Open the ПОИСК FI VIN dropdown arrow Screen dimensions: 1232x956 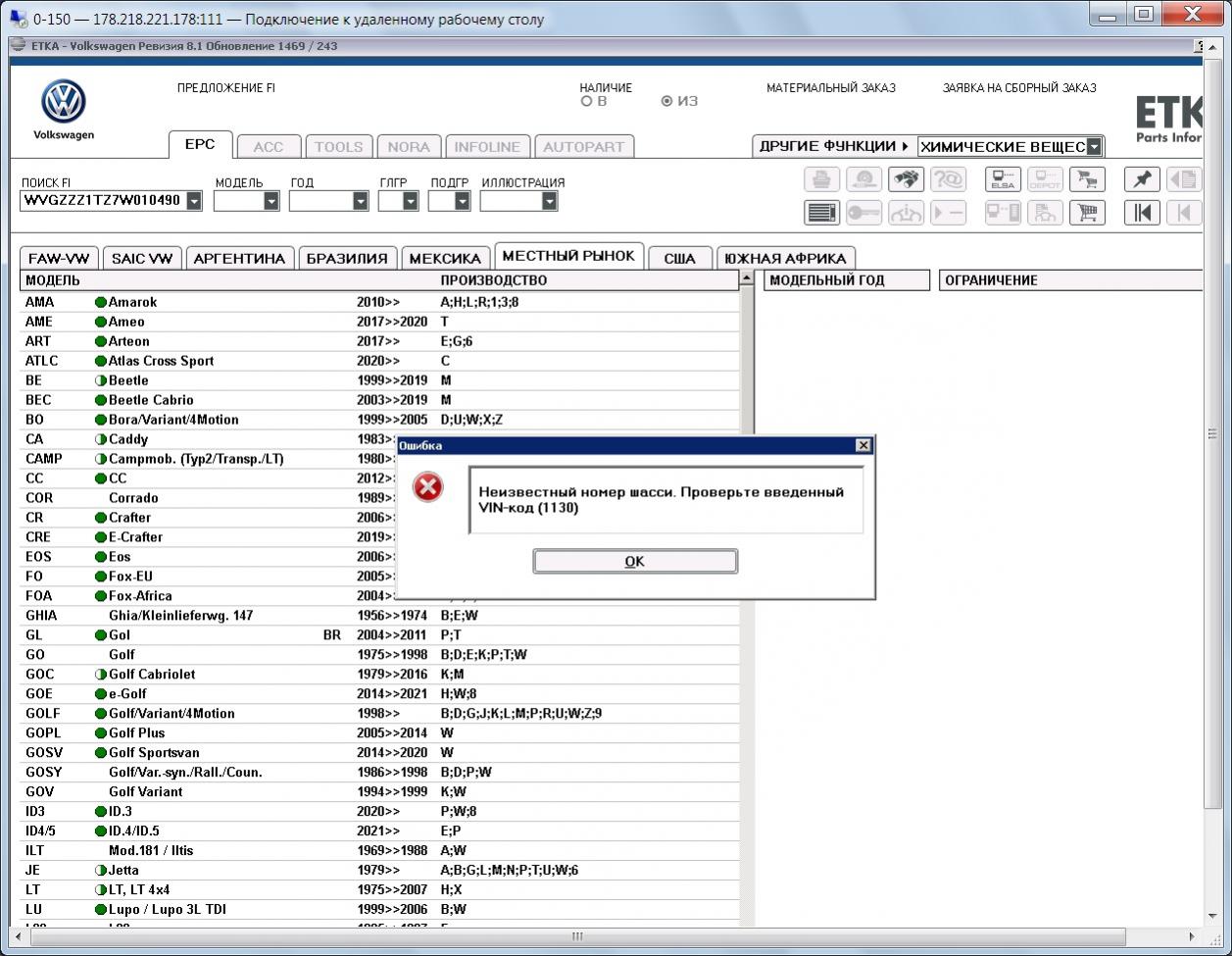pyautogui.click(x=194, y=201)
